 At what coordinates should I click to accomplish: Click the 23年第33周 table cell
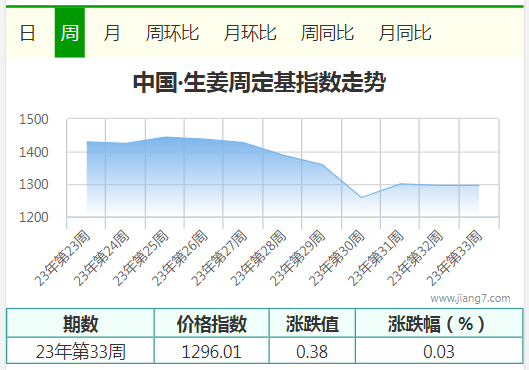coord(80,351)
